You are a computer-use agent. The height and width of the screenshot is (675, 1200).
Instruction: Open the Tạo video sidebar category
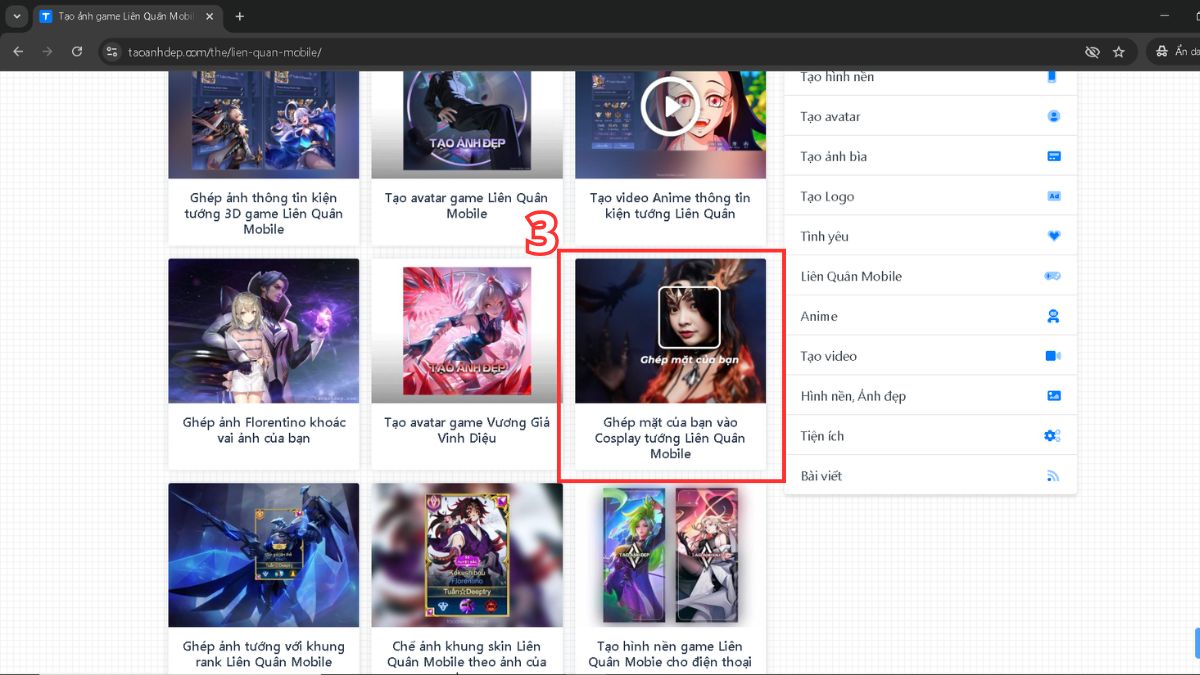click(x=931, y=356)
